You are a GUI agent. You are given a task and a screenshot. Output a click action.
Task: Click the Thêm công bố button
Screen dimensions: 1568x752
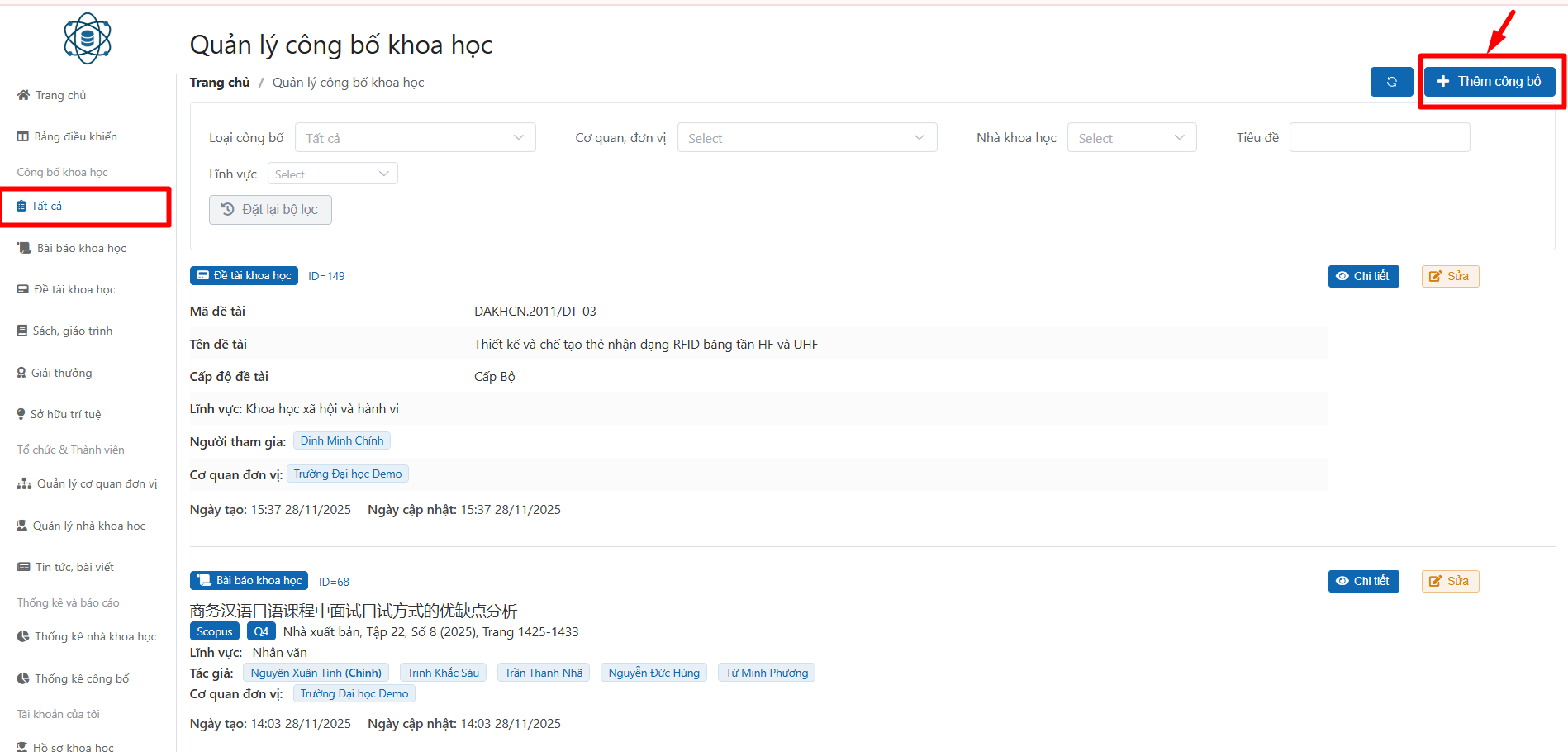[x=1489, y=82]
